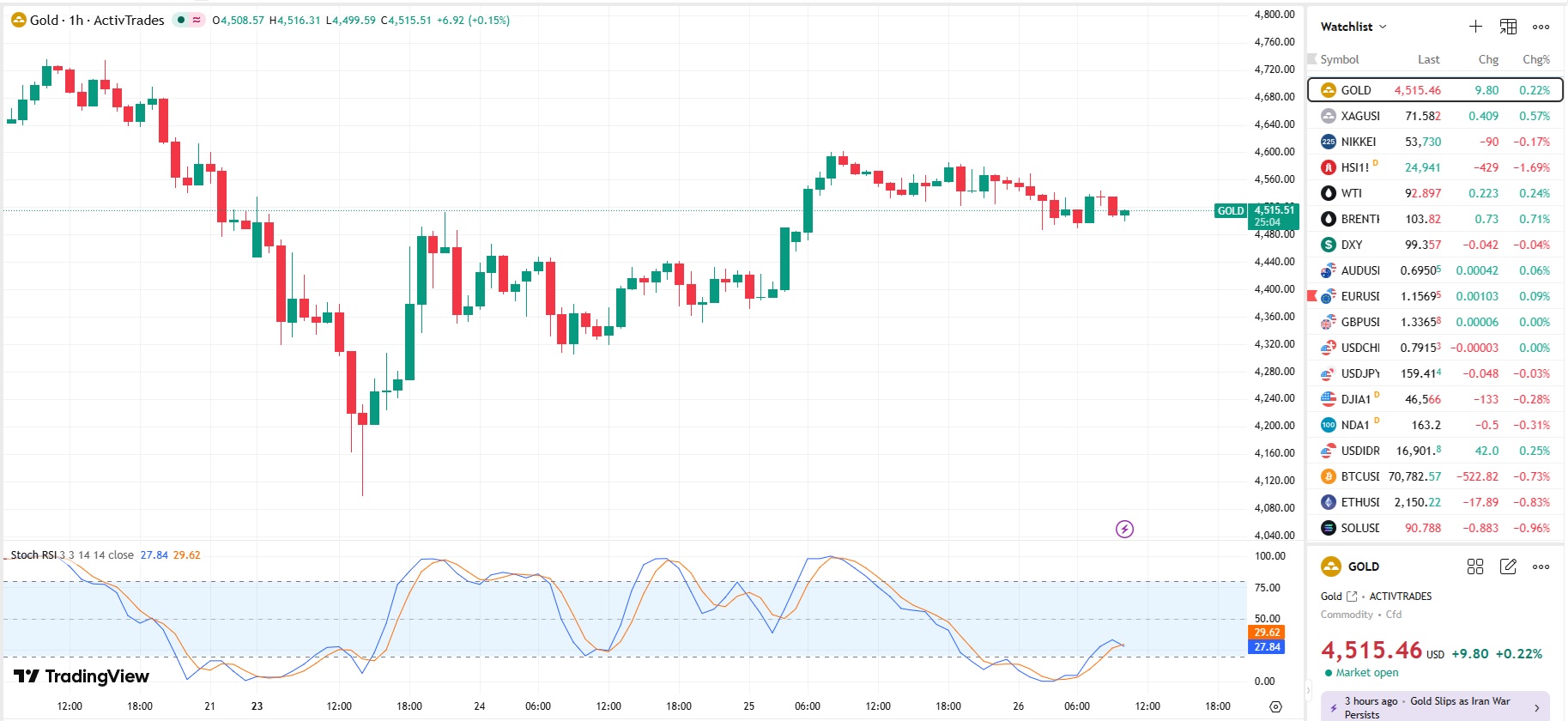Open the GOLD details three-dot menu

[1541, 566]
